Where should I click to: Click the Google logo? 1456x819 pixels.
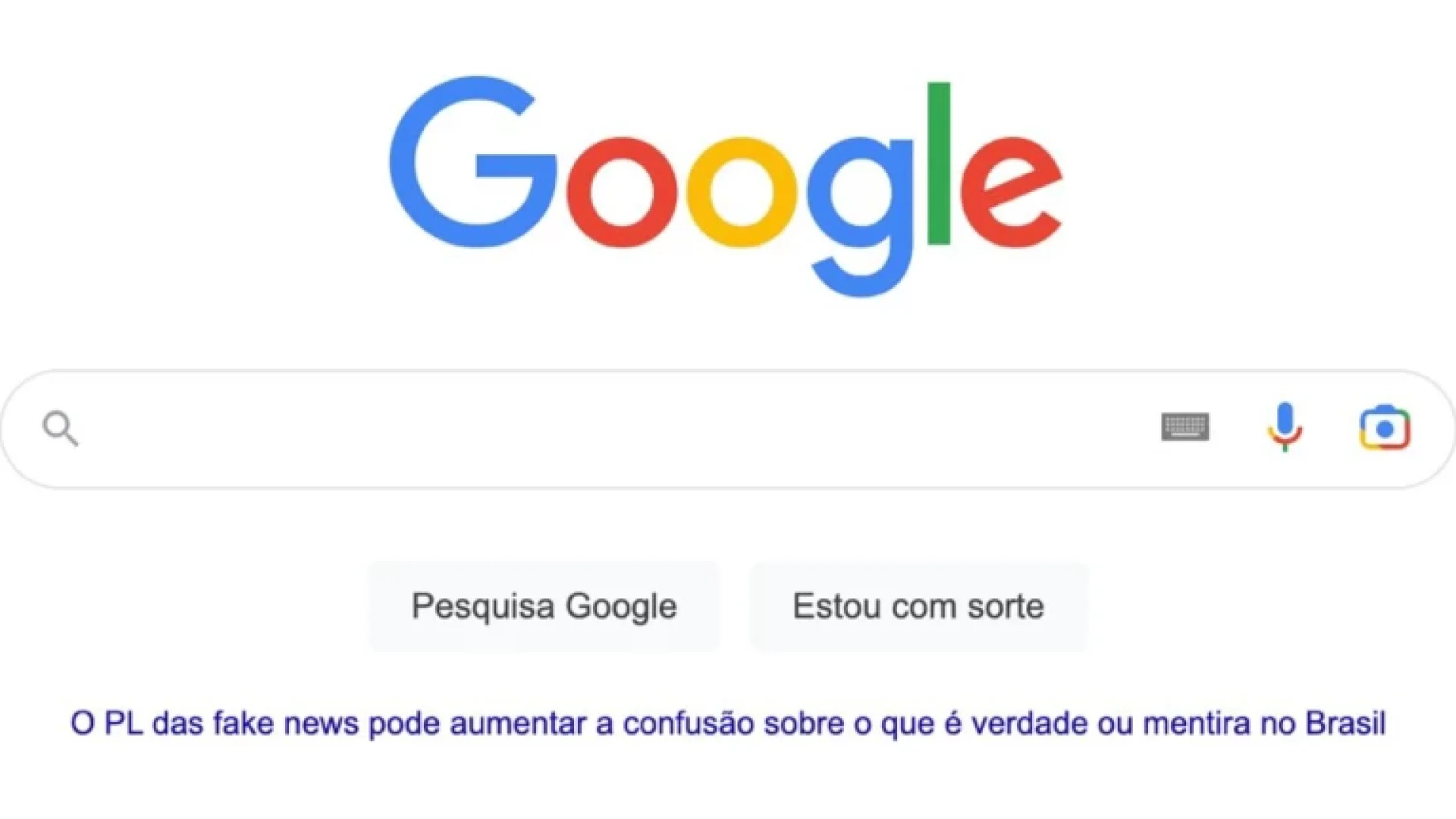click(x=726, y=186)
